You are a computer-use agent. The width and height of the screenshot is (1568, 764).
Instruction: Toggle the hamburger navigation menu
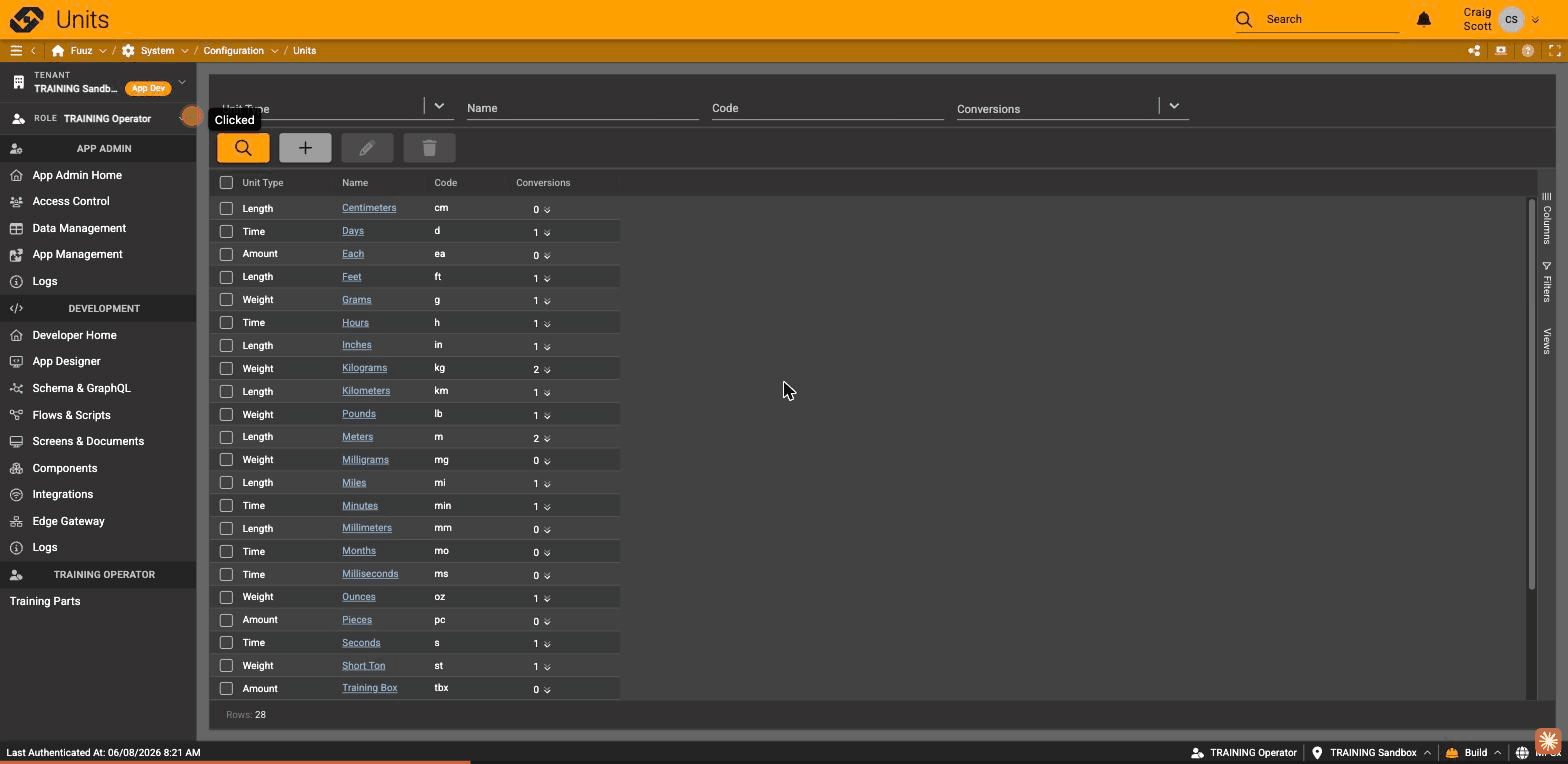pyautogui.click(x=16, y=50)
